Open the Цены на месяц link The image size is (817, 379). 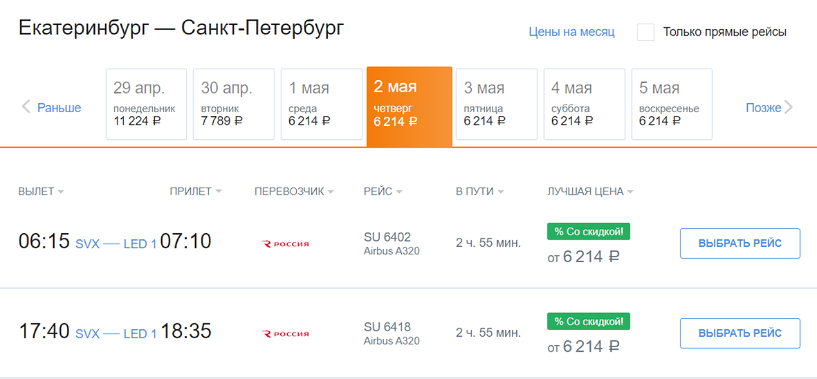tap(572, 32)
